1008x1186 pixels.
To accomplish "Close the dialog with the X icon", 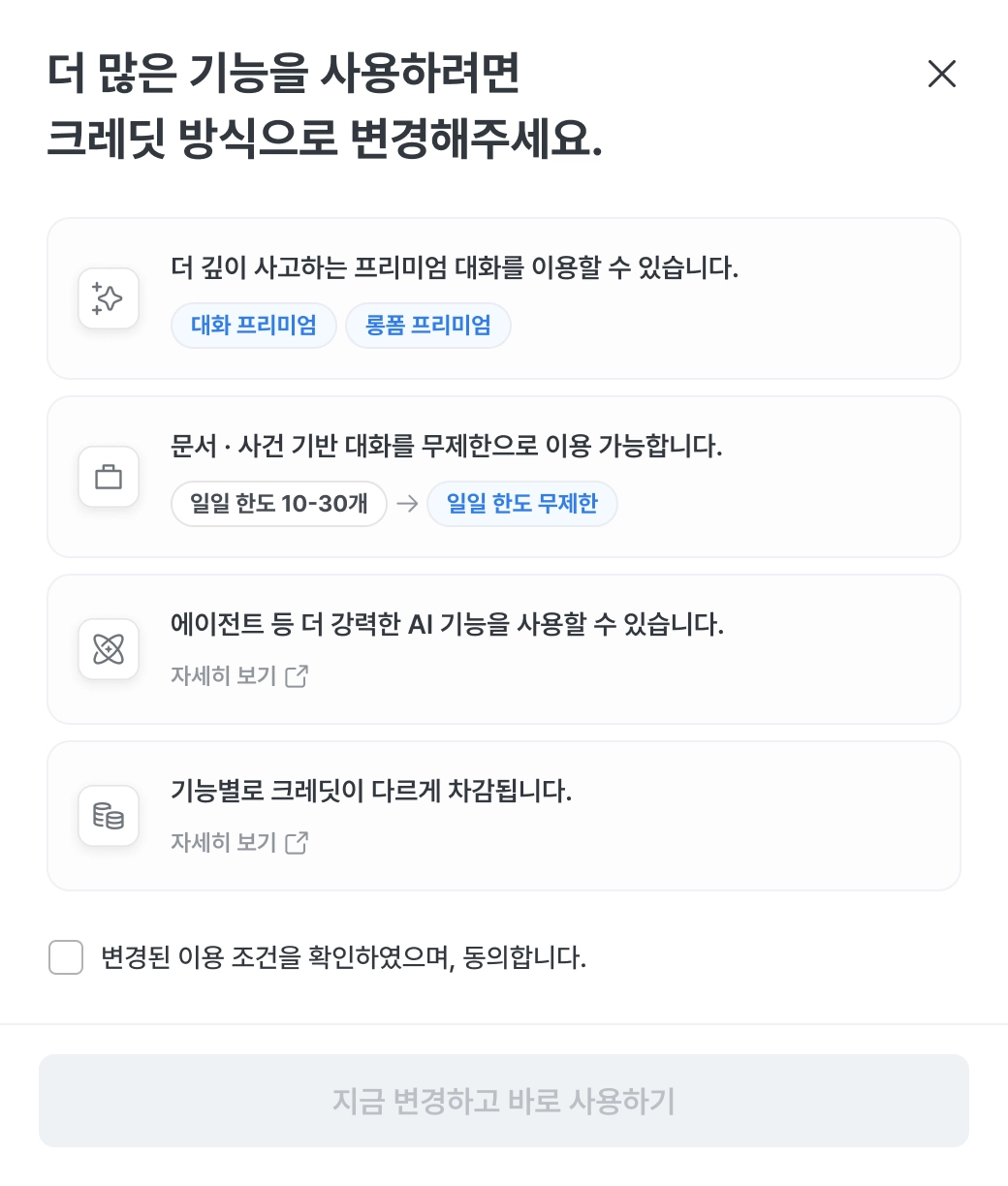I will 942,74.
